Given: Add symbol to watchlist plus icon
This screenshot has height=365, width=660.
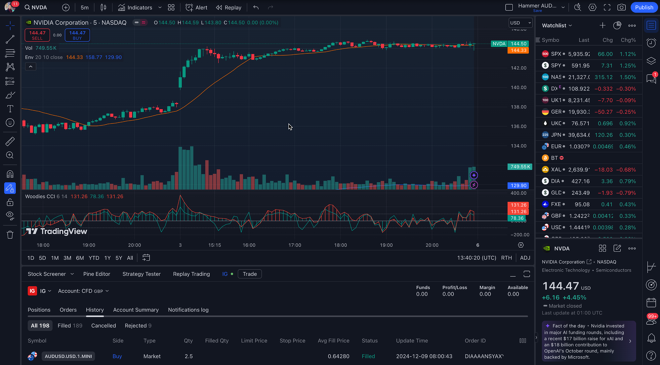Looking at the screenshot, I should point(602,26).
